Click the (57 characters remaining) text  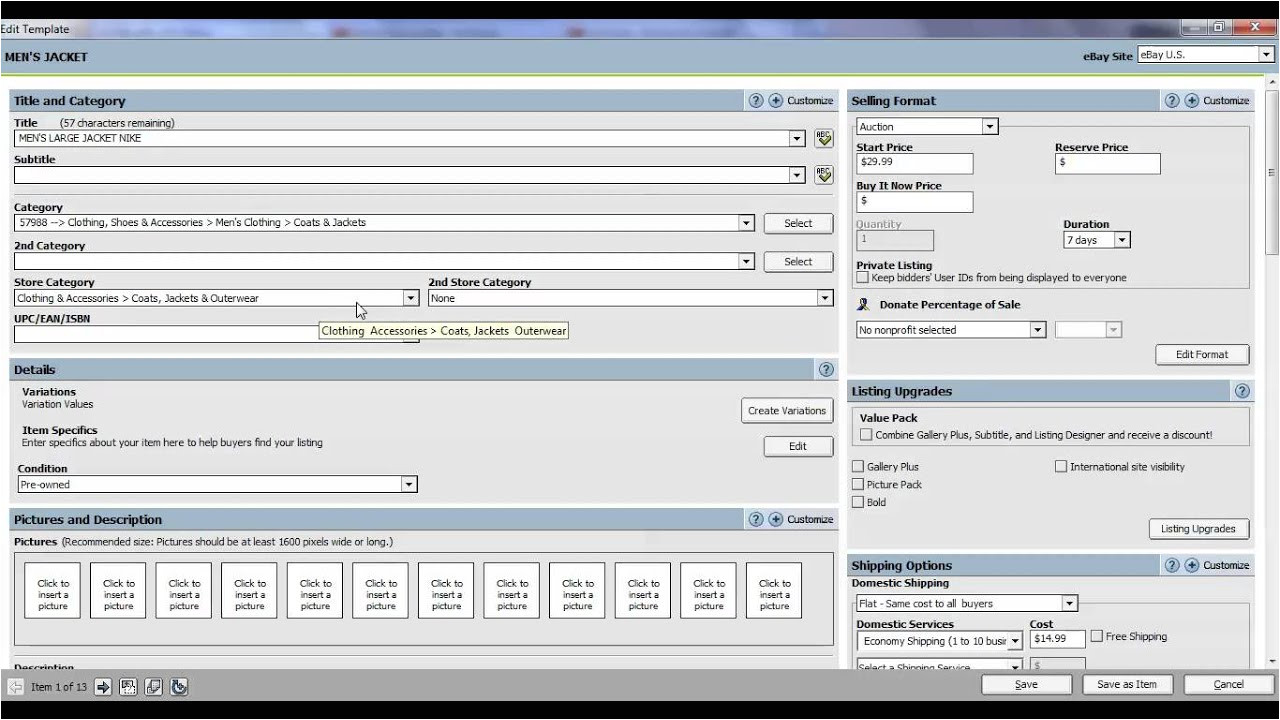tap(117, 123)
